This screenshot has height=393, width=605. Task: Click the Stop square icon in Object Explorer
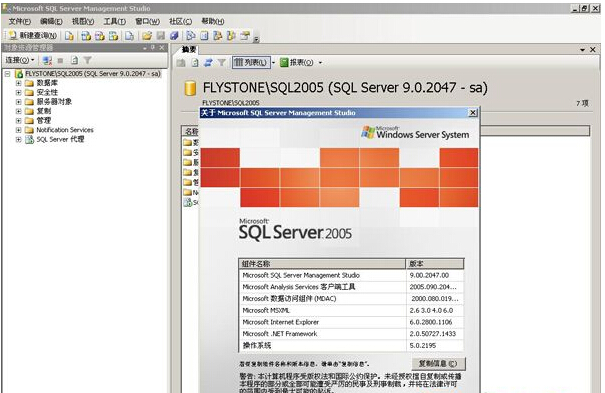point(60,61)
